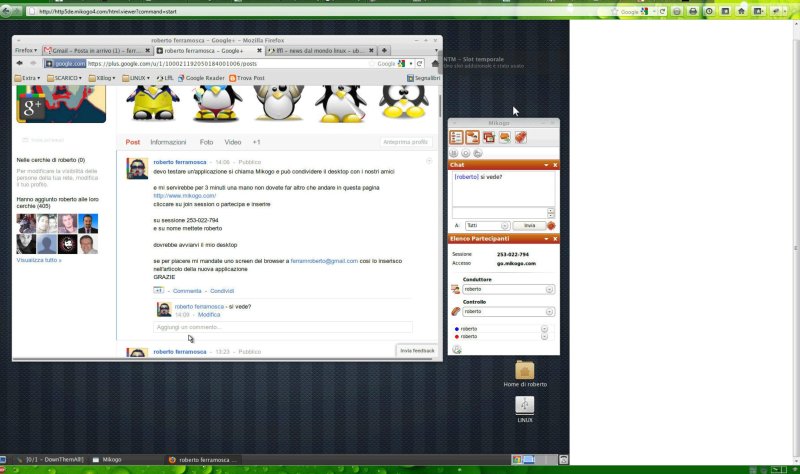Click Mikogo chat message input field
Screen dimensions: 800x474
[x=499, y=212]
